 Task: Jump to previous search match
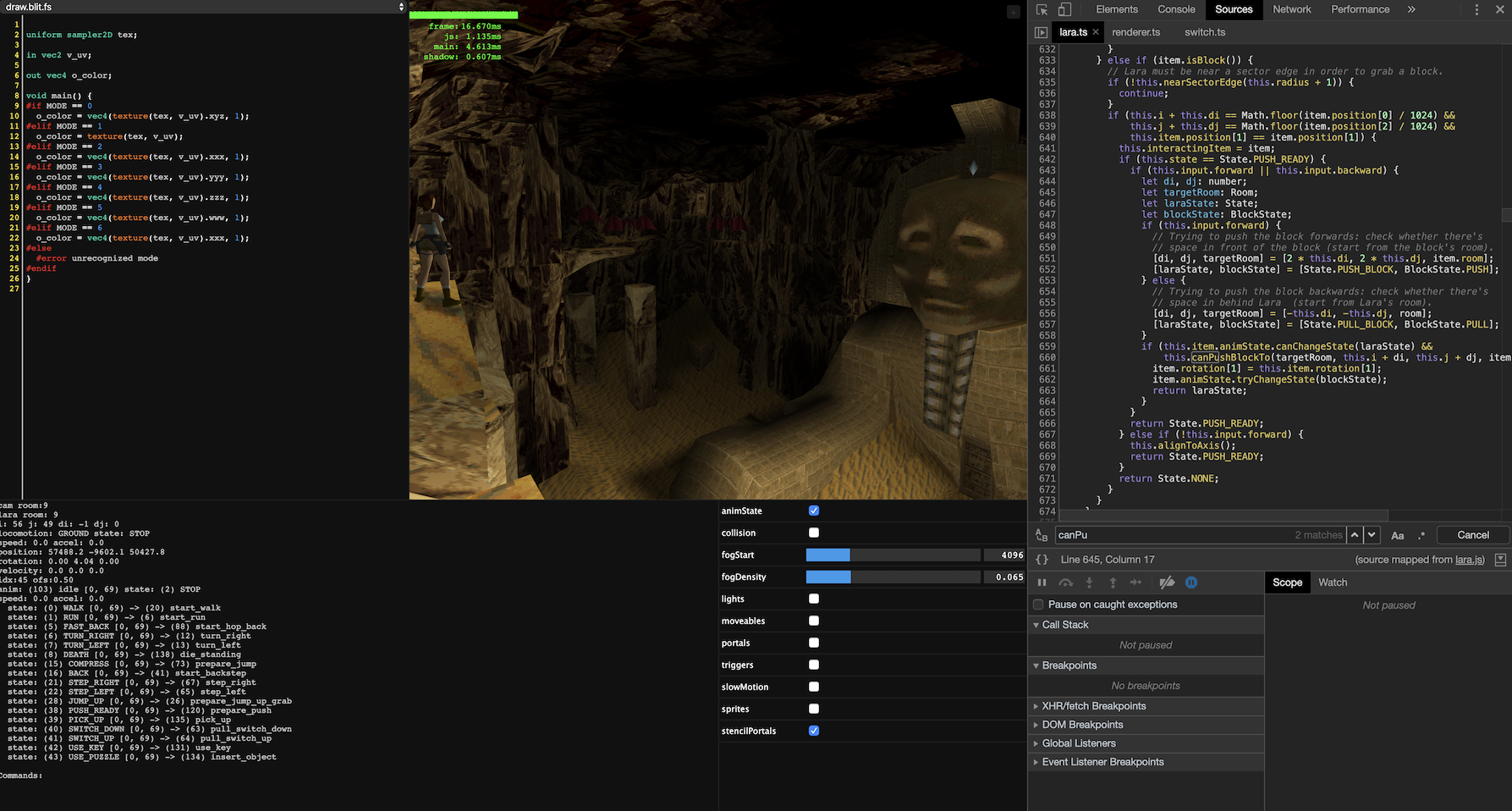coord(1355,535)
